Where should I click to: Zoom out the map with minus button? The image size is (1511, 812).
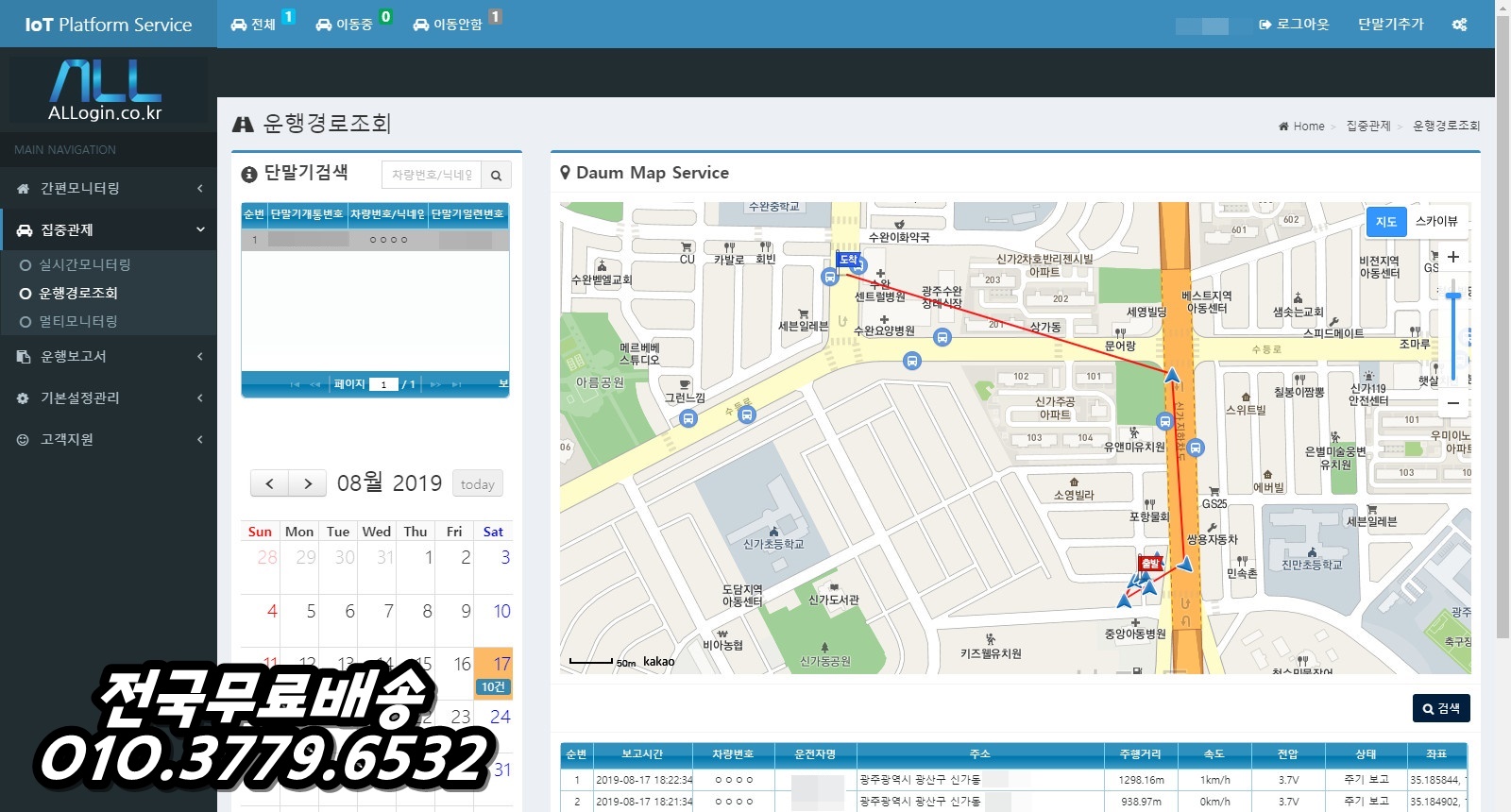tap(1453, 403)
